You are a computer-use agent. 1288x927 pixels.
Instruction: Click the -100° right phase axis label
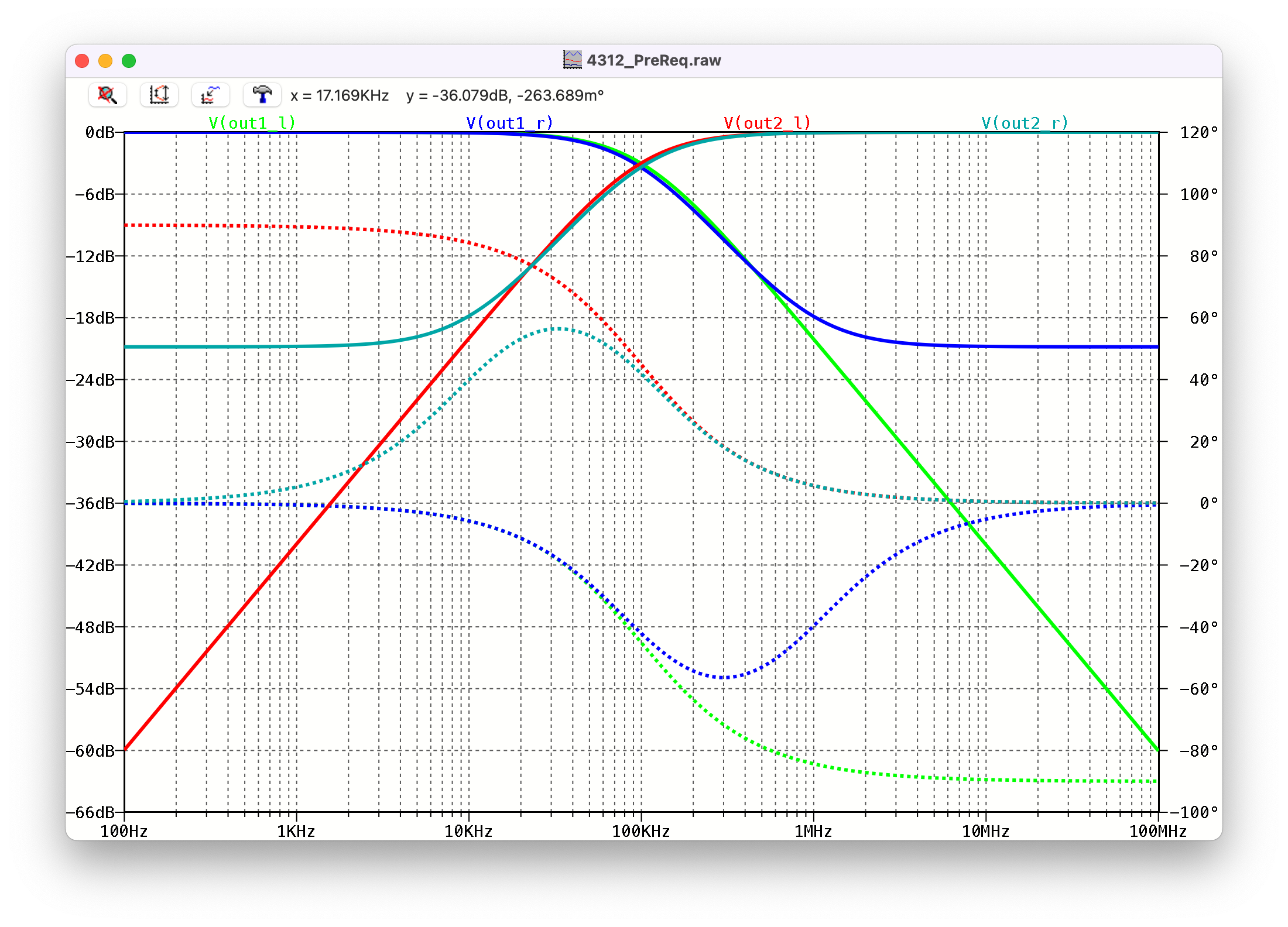(1194, 812)
